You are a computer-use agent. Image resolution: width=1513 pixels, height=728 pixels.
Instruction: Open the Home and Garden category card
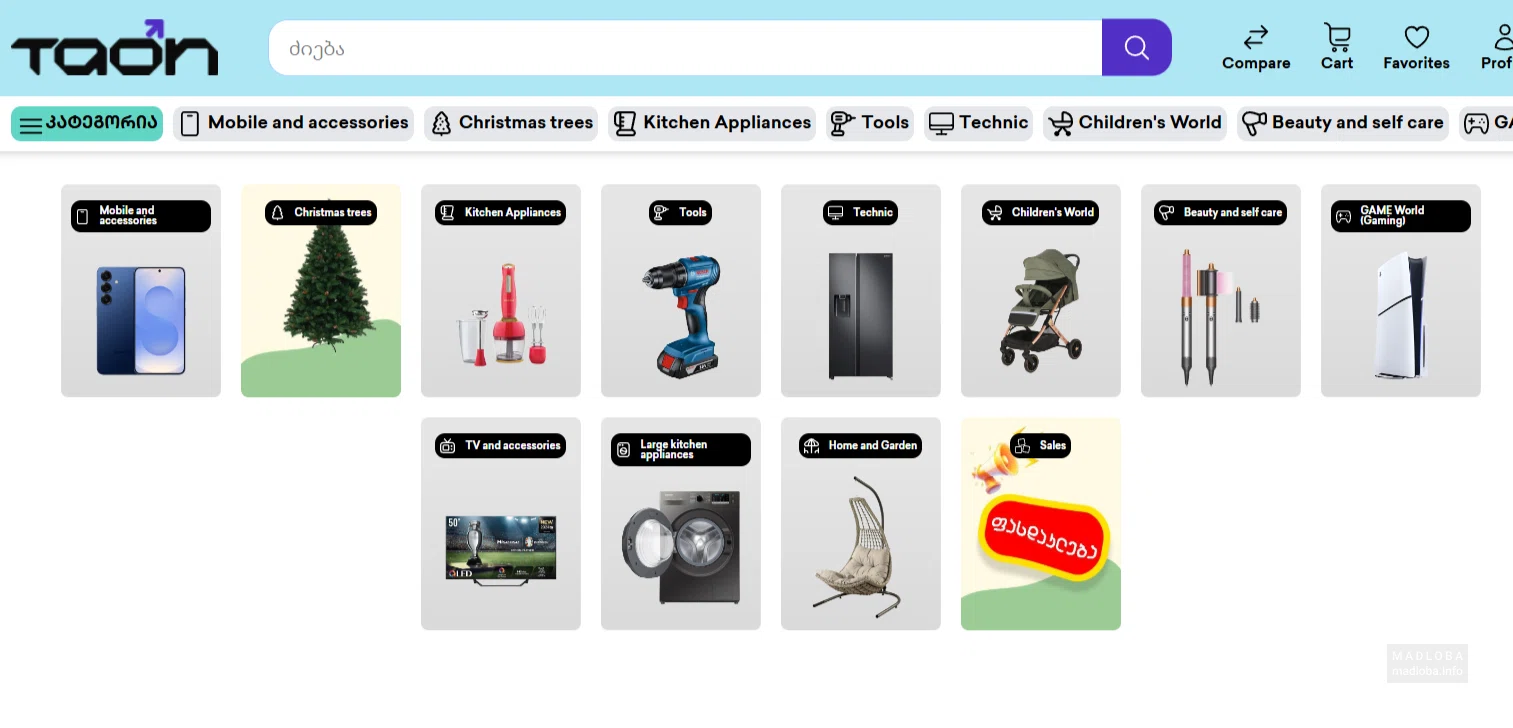860,524
